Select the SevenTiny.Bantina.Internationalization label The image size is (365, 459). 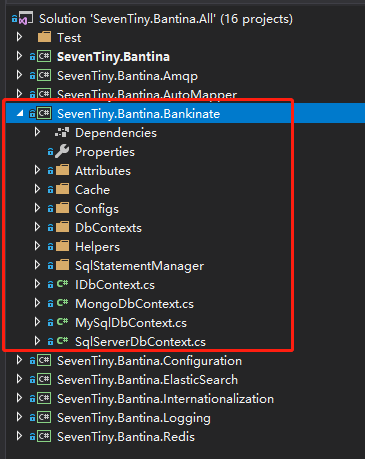coord(165,399)
